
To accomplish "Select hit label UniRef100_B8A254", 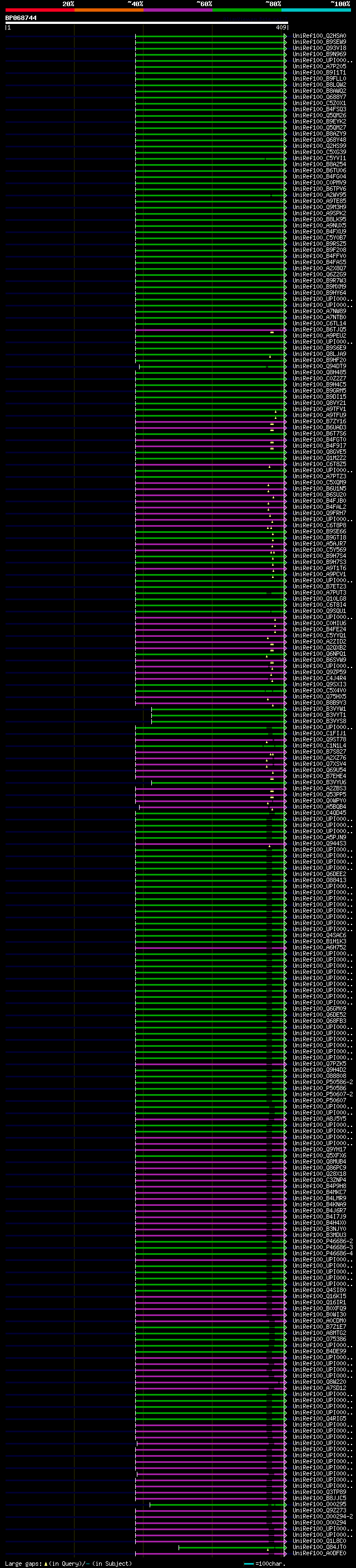I will [x=319, y=164].
